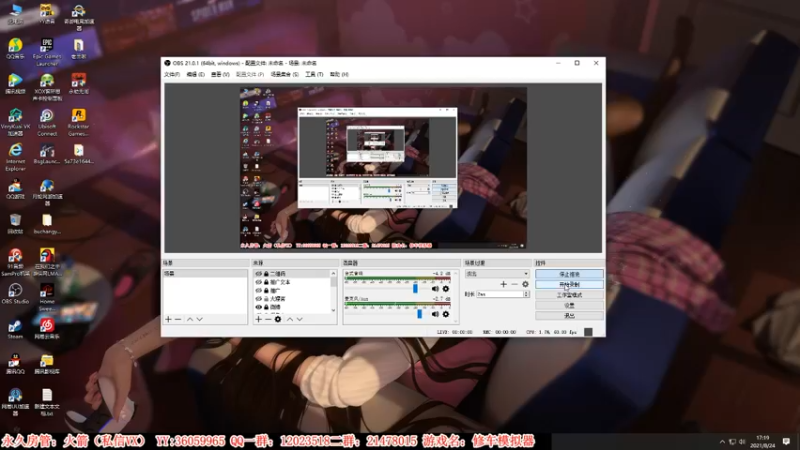Open 腾讯QQ penguin desktop icon

(x=15, y=364)
